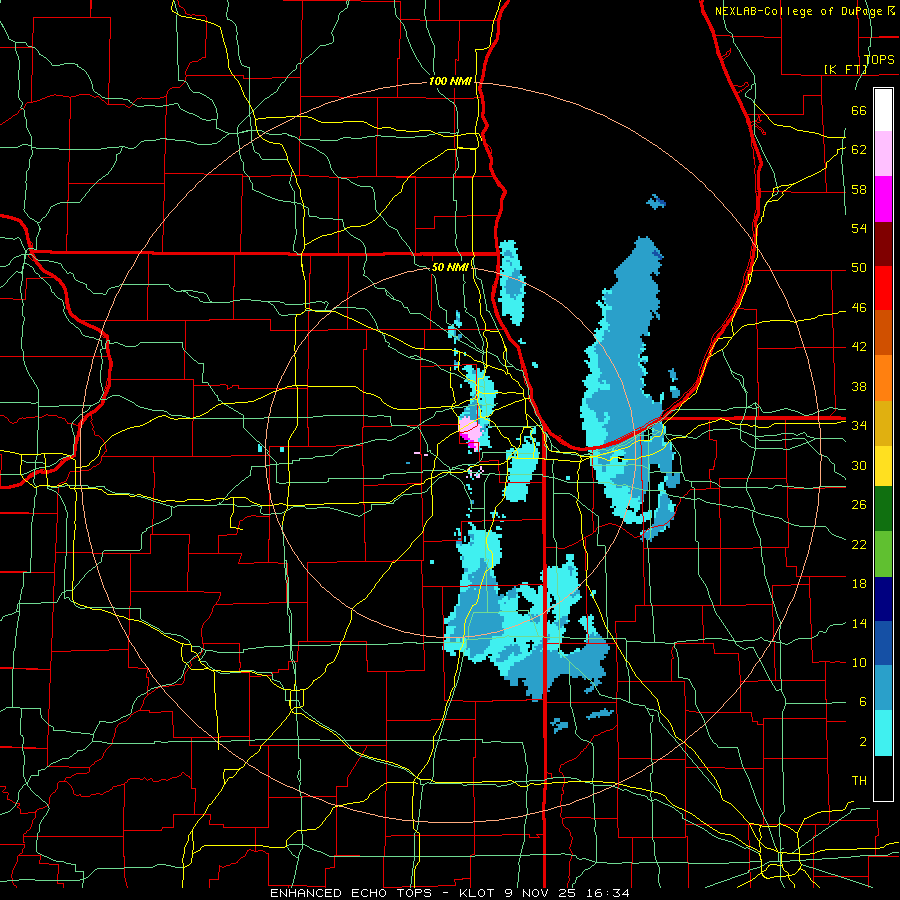Click the small isolated echo over northern Lake Michigan
This screenshot has width=900, height=900.
[655, 201]
